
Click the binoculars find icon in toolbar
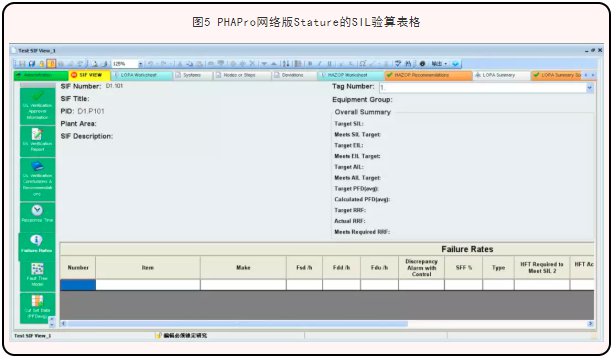click(408, 64)
